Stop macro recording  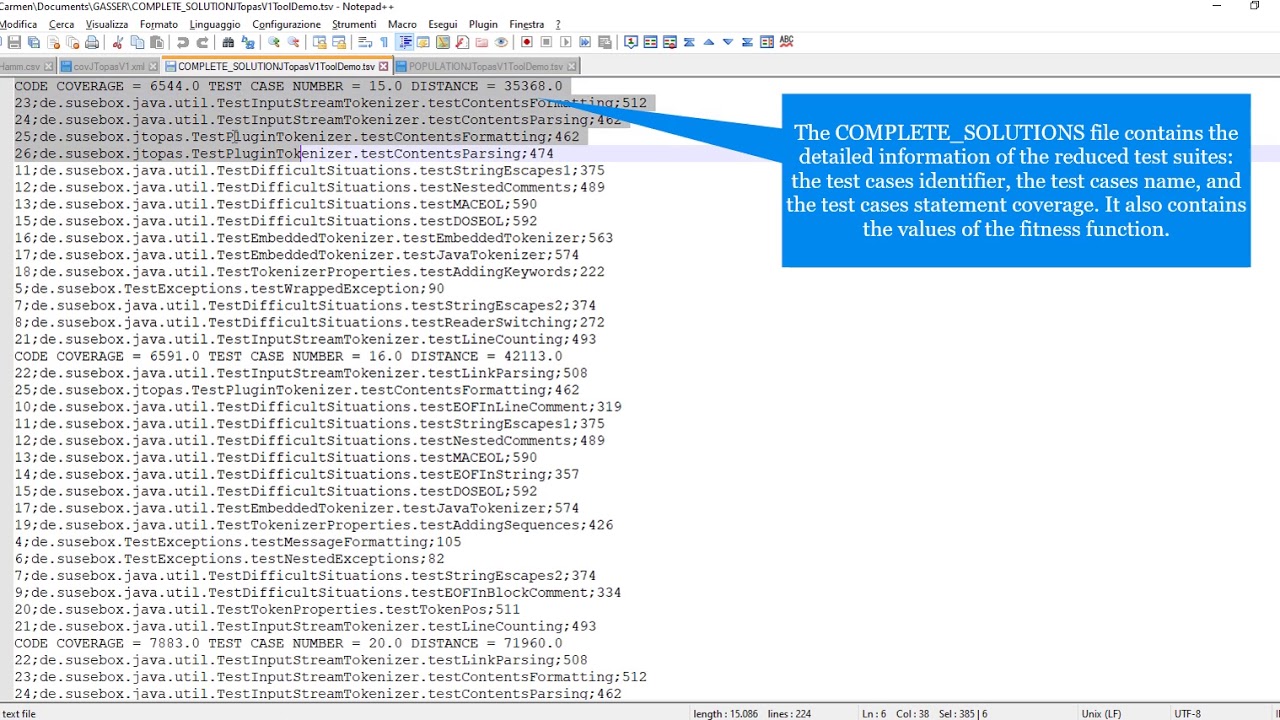(546, 42)
